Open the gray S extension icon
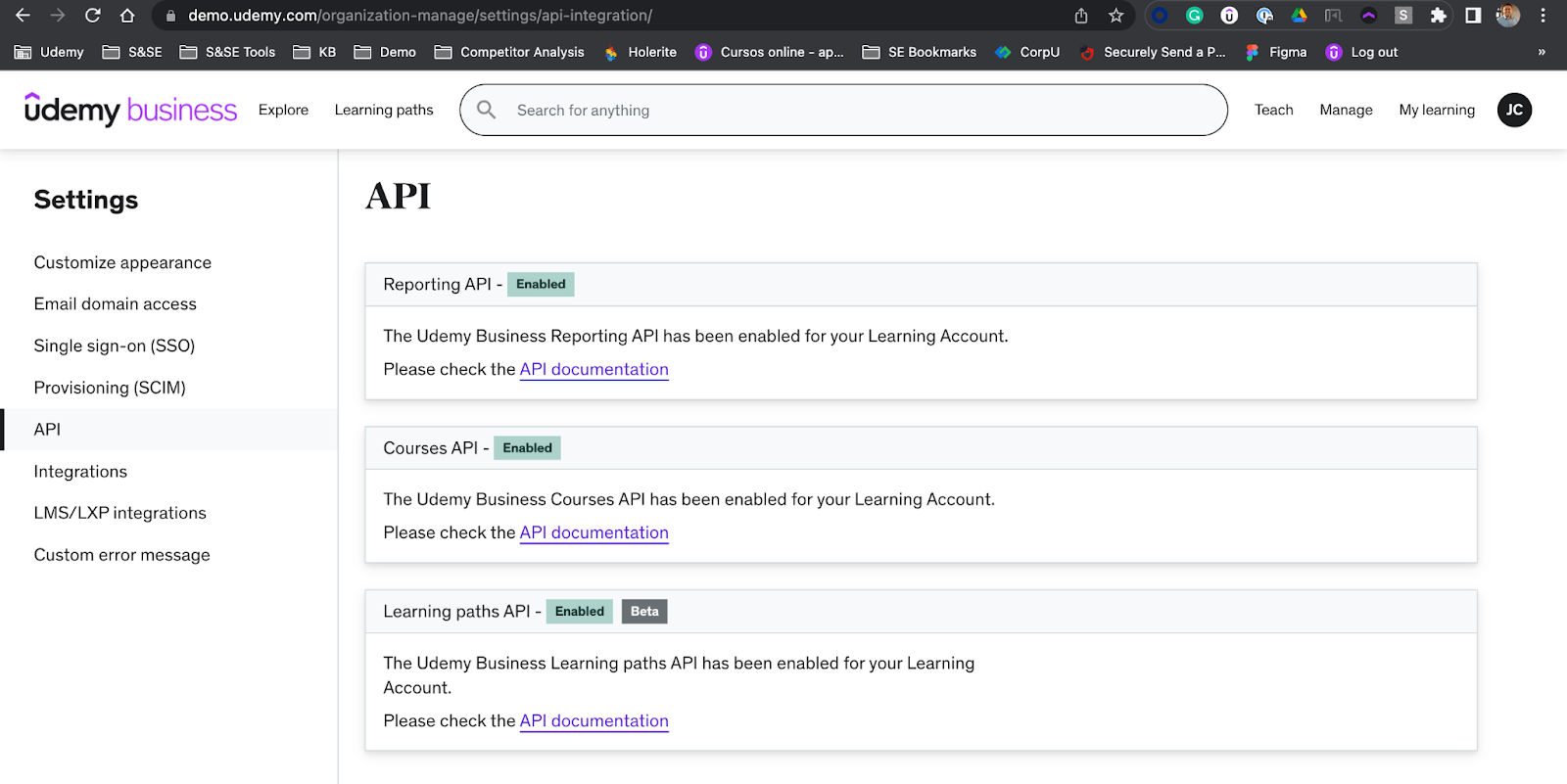 point(1403,16)
